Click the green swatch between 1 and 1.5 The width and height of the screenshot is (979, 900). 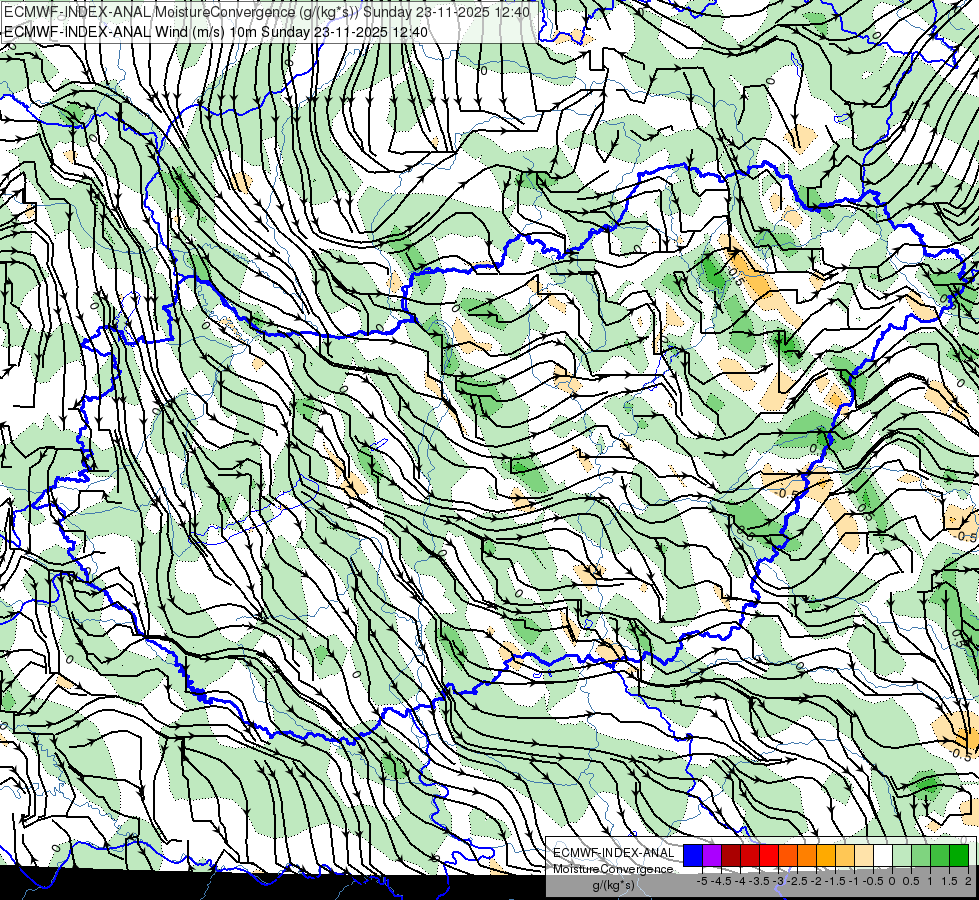coord(940,856)
